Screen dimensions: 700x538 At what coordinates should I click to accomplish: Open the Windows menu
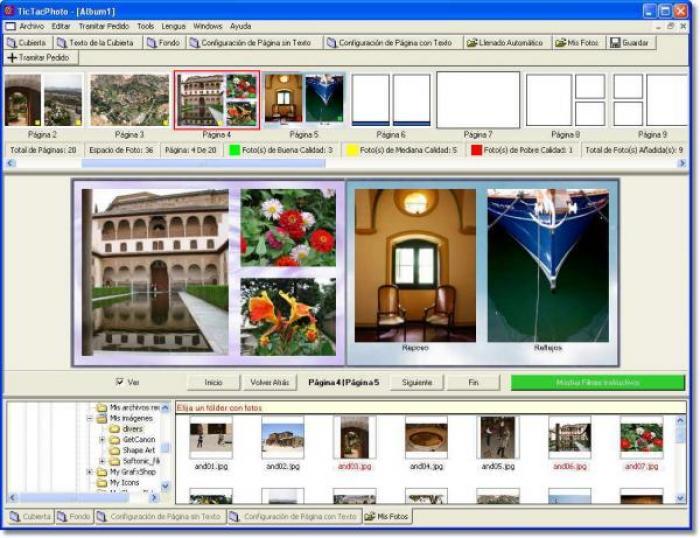(208, 26)
